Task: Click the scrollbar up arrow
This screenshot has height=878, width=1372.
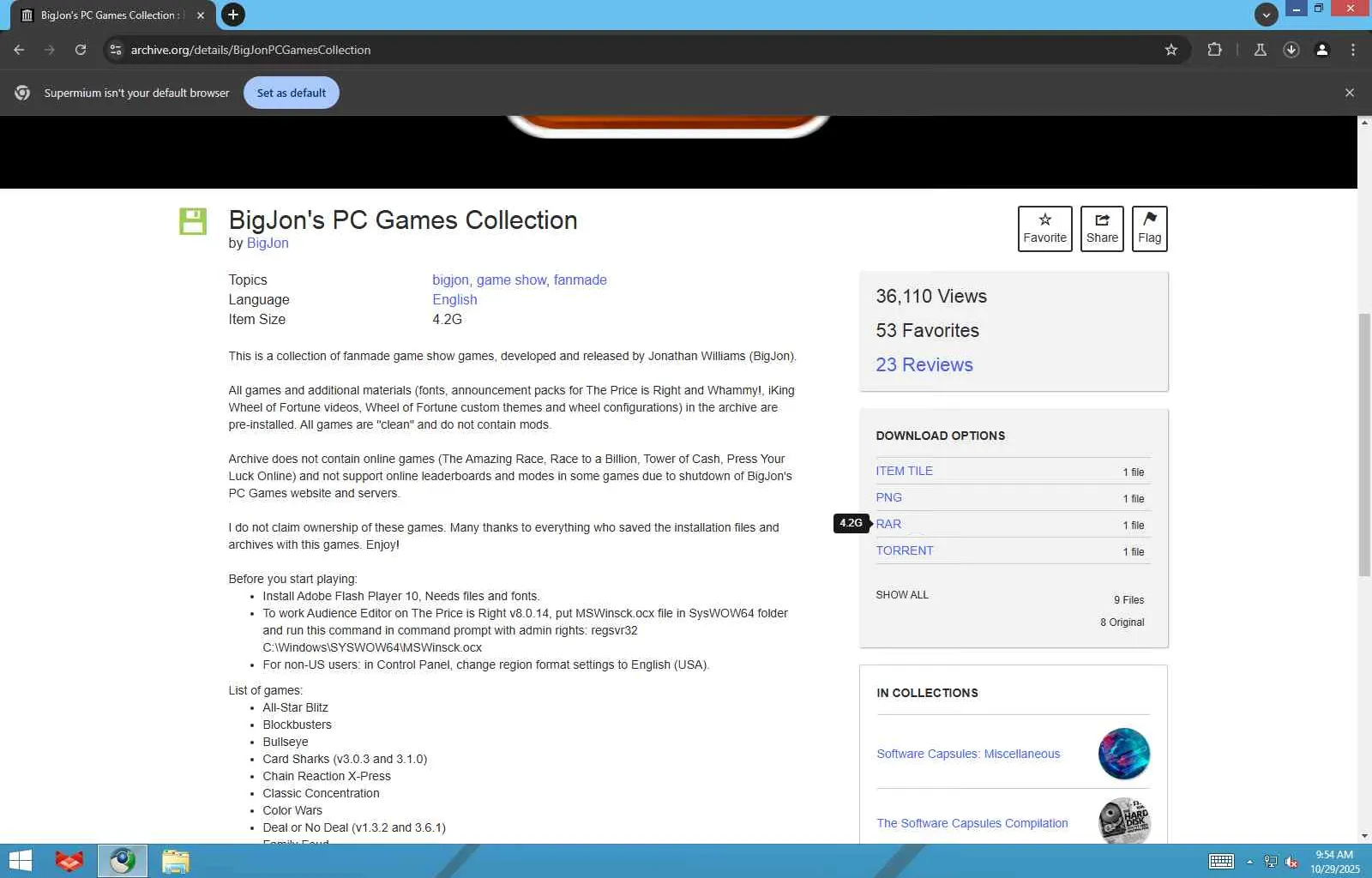Action: point(1364,123)
